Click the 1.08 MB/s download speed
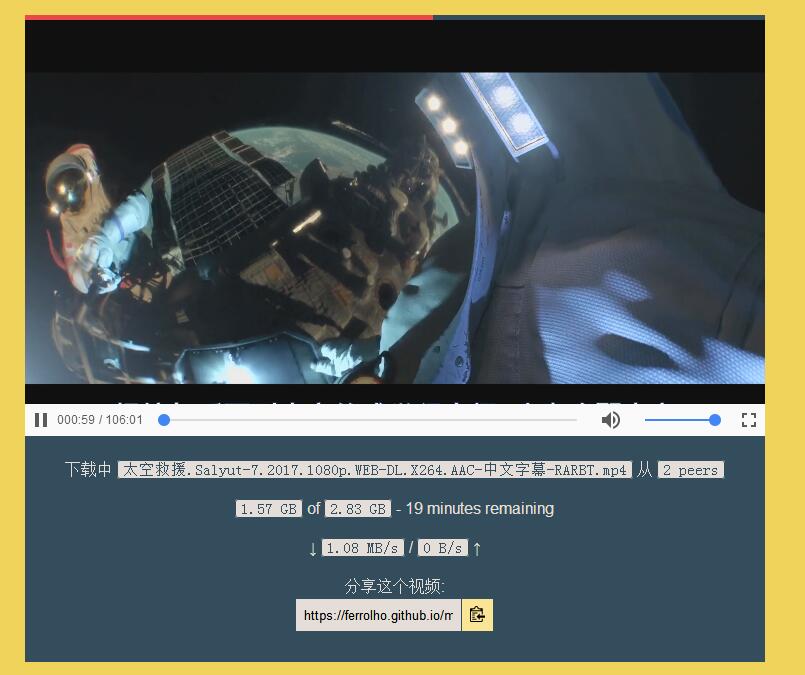The image size is (805, 675). [x=363, y=548]
